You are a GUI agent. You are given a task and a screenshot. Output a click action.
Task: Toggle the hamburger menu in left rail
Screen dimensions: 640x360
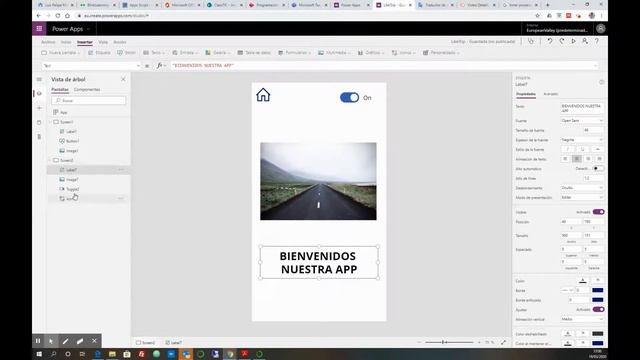(39, 79)
